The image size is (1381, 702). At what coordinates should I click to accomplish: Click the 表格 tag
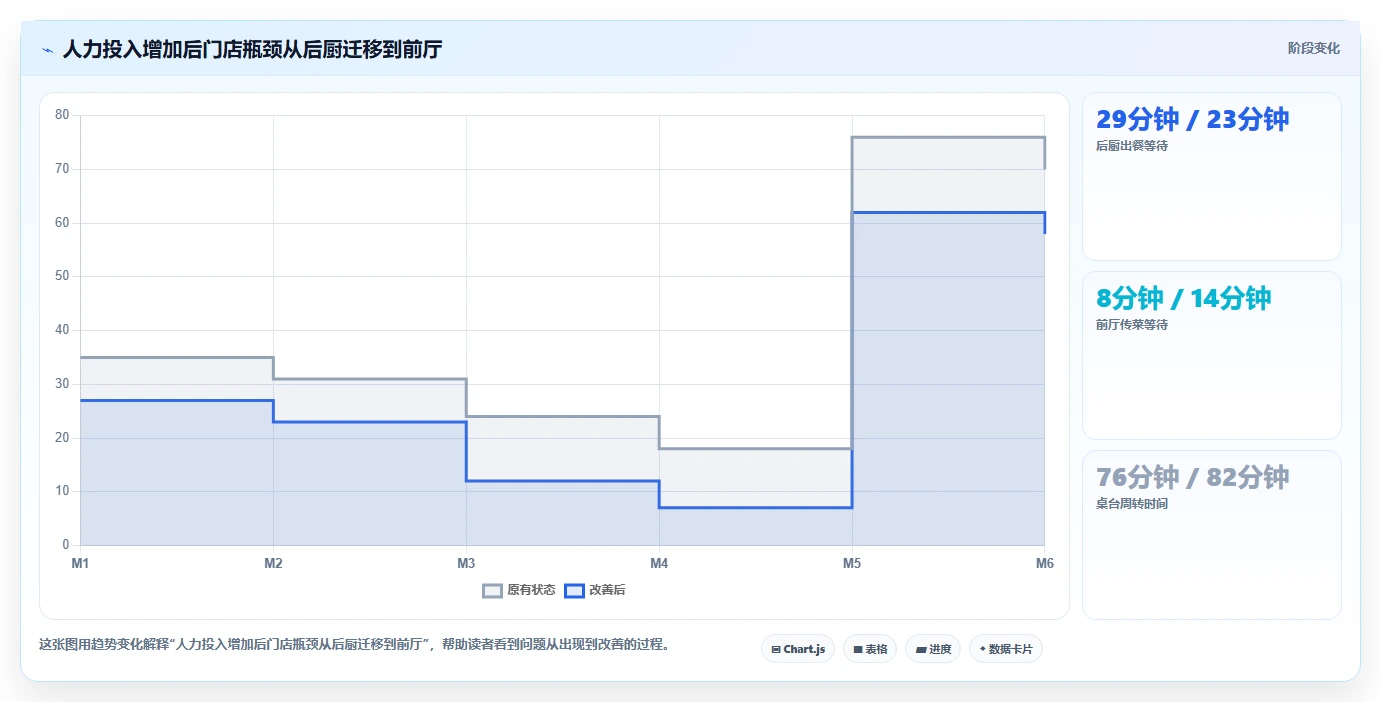(870, 649)
